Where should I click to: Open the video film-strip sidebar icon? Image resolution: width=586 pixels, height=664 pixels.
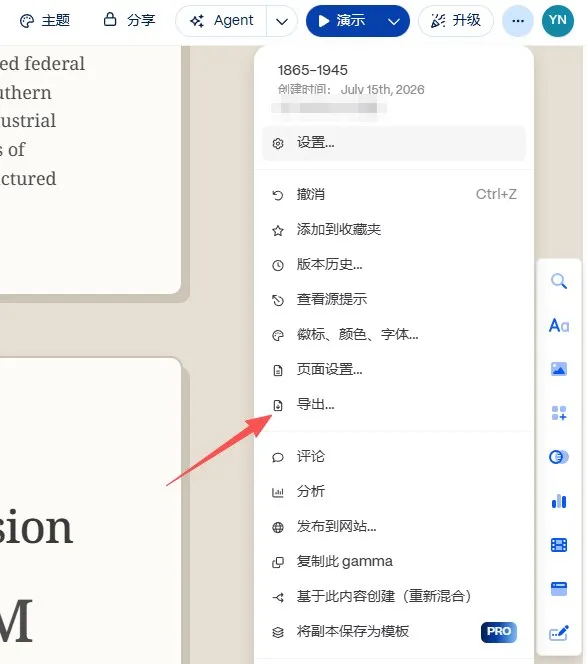[x=559, y=545]
